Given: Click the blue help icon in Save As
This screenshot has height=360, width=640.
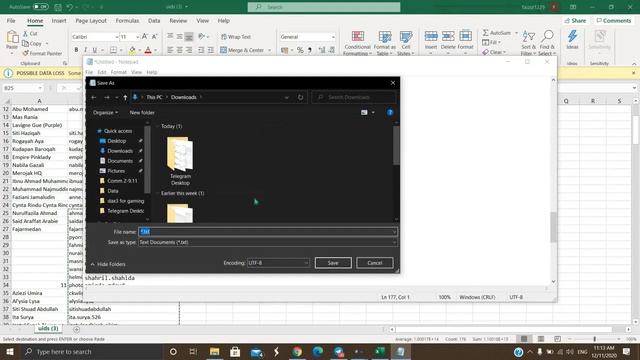Looking at the screenshot, I should pos(390,112).
